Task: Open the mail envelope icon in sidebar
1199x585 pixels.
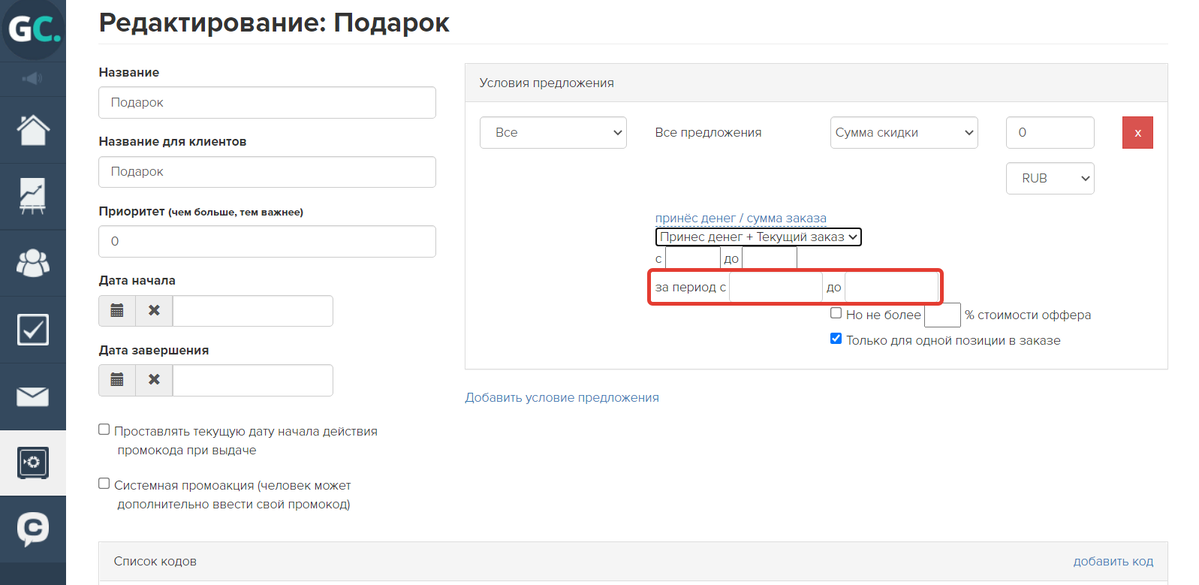Action: coord(33,396)
